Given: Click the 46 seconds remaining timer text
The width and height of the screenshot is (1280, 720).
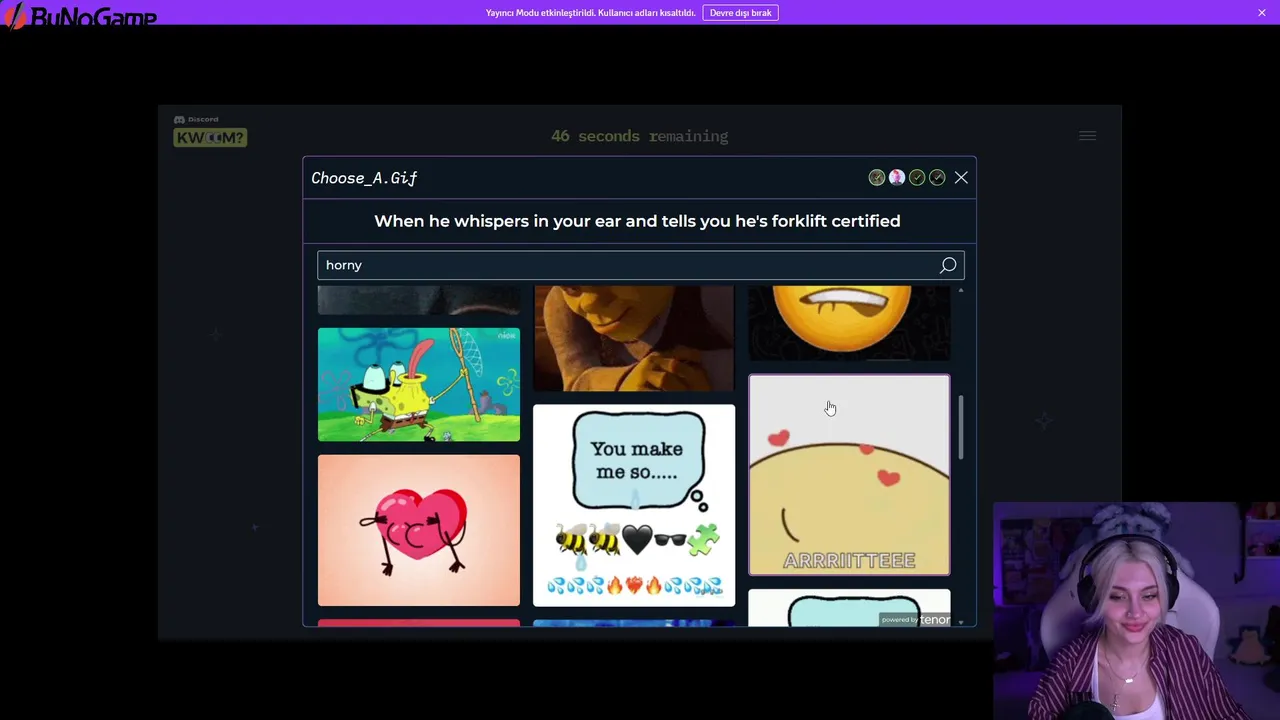Looking at the screenshot, I should click(640, 136).
